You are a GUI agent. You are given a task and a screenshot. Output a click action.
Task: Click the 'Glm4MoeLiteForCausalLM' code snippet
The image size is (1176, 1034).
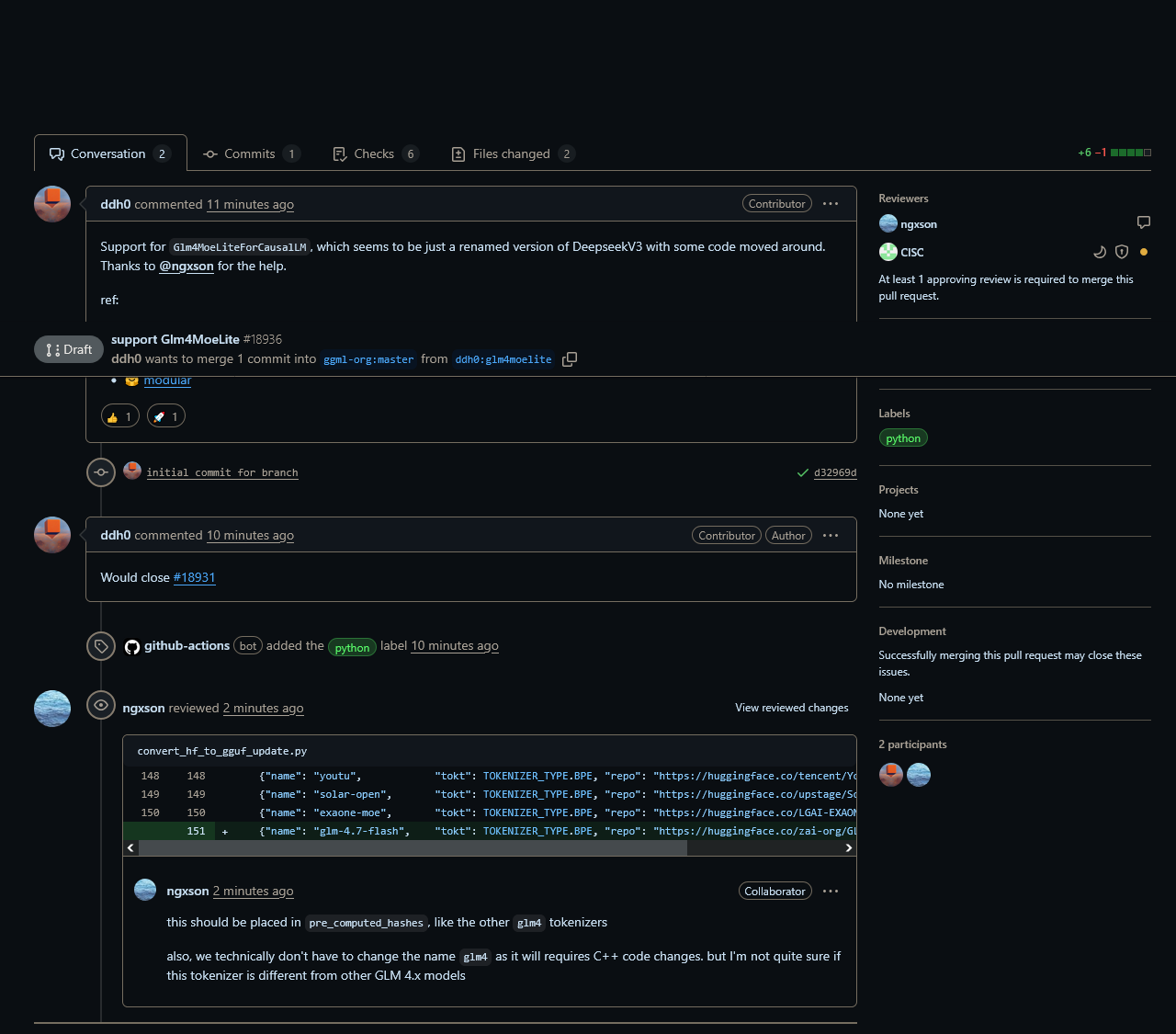240,247
